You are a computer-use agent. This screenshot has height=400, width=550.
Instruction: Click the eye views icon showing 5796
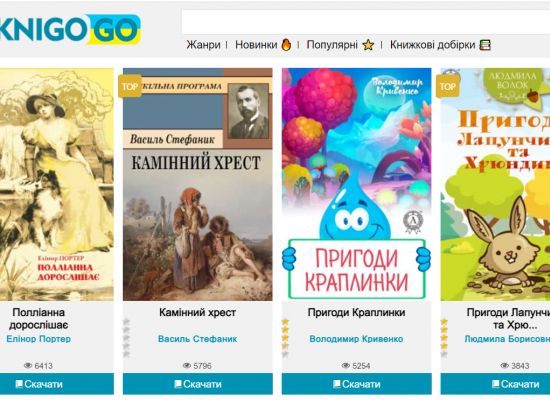(x=187, y=366)
